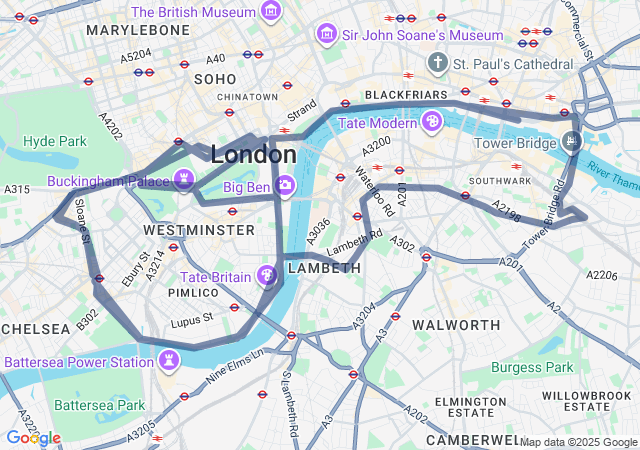Click the Google logo
This screenshot has height=450, width=640.
pyautogui.click(x=34, y=438)
